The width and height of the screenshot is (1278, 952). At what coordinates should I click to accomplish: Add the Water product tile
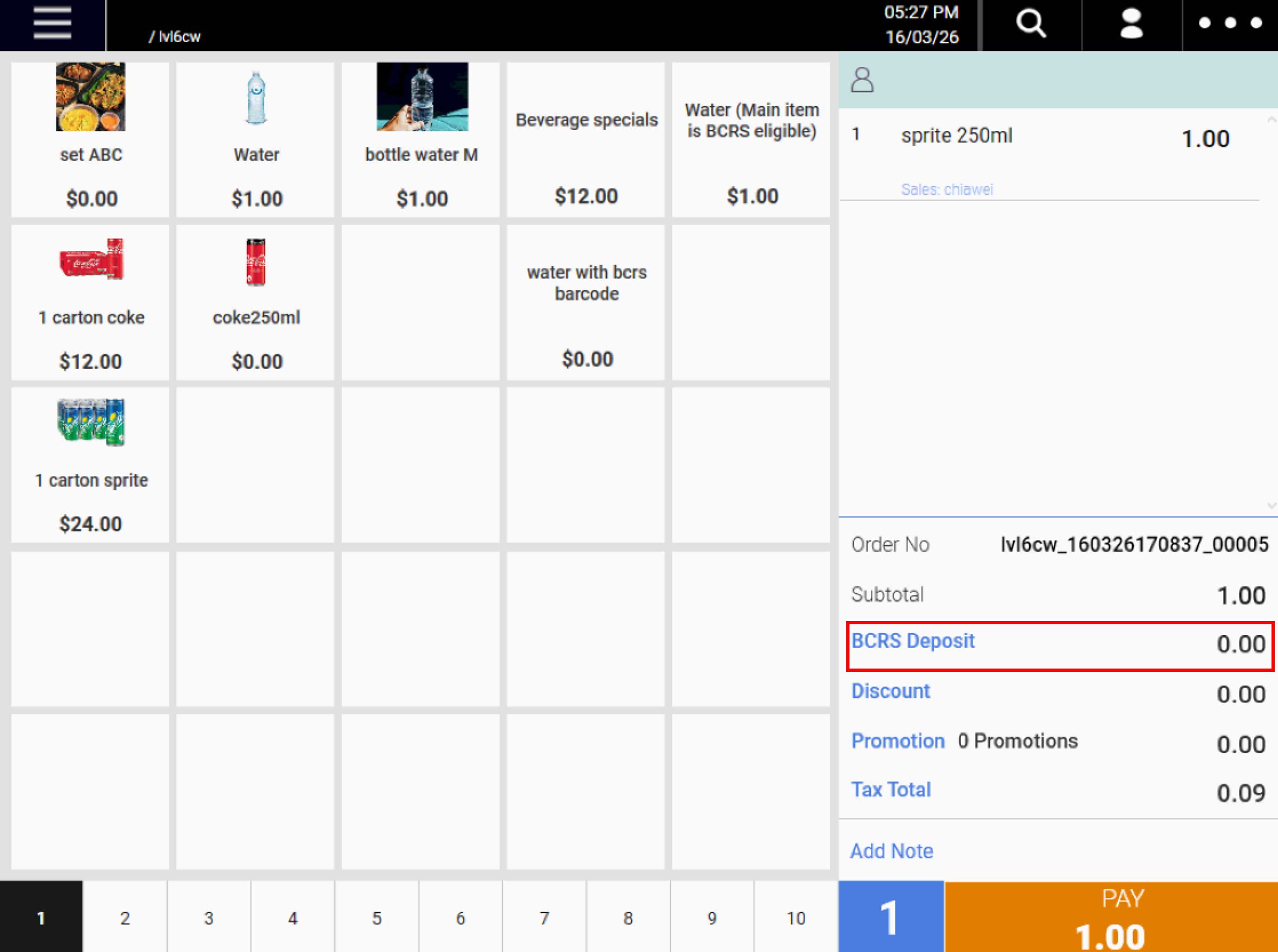coord(255,140)
